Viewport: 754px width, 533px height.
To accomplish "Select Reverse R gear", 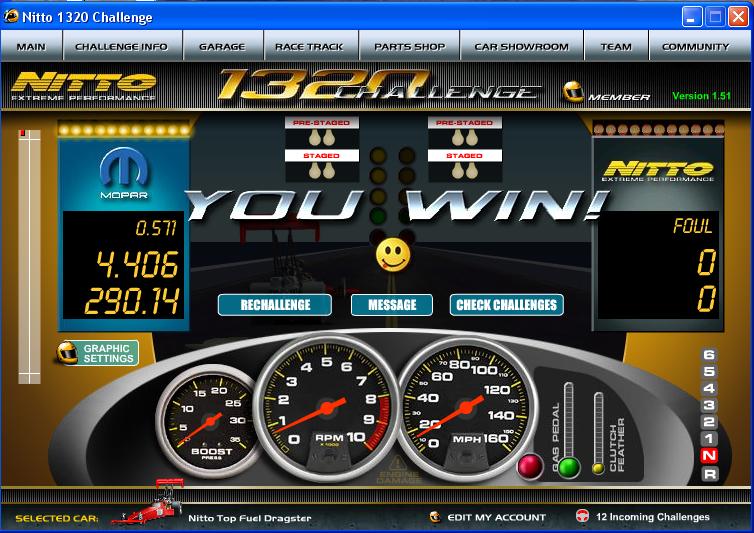I will [x=709, y=474].
